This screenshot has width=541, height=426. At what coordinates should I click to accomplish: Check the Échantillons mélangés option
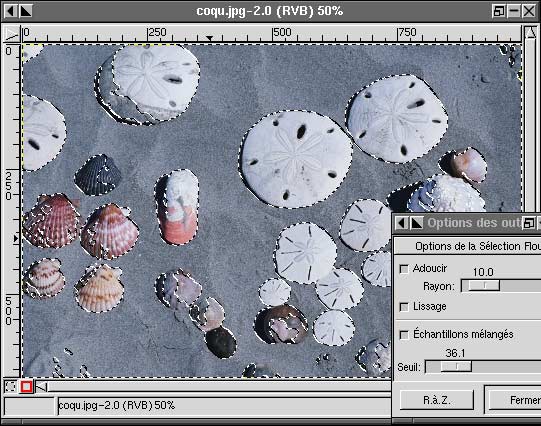click(x=404, y=335)
